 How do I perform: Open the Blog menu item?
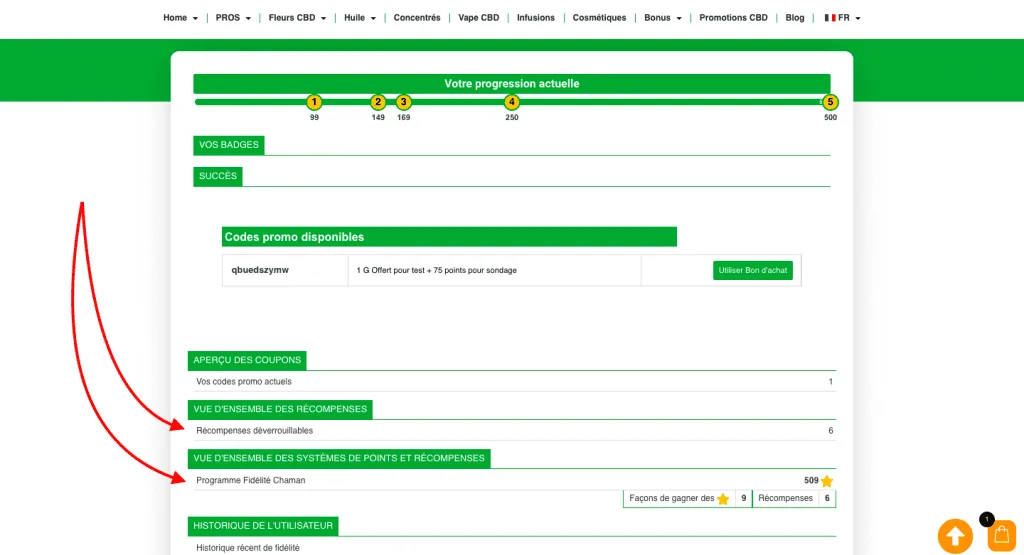795,18
